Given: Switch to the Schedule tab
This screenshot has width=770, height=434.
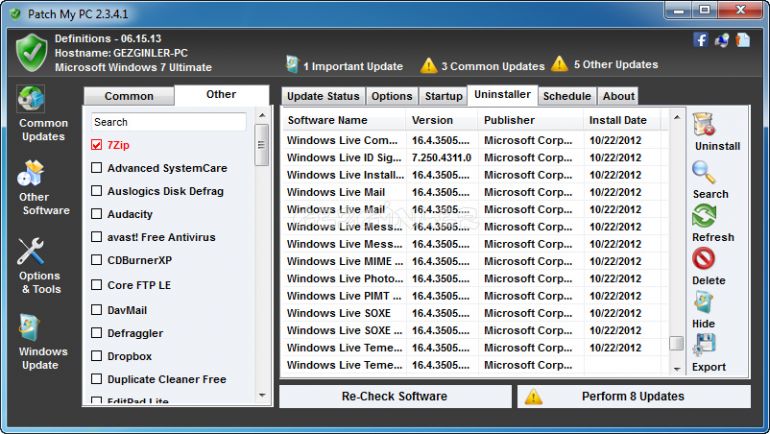Looking at the screenshot, I should [x=567, y=96].
